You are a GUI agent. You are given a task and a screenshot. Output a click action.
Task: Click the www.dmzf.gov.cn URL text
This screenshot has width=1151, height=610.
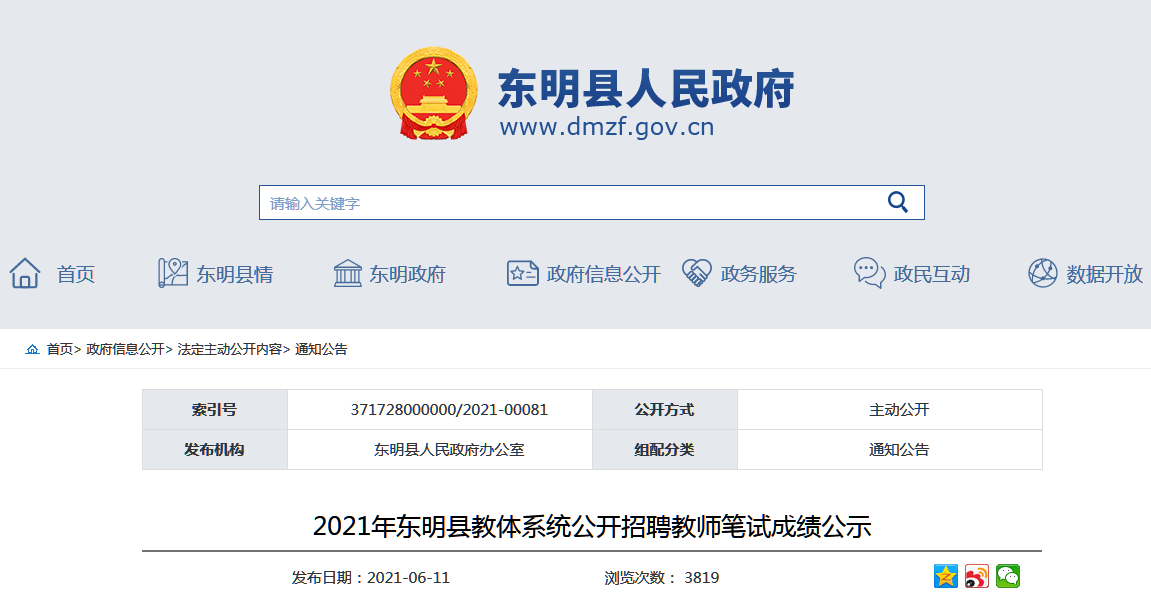click(607, 127)
